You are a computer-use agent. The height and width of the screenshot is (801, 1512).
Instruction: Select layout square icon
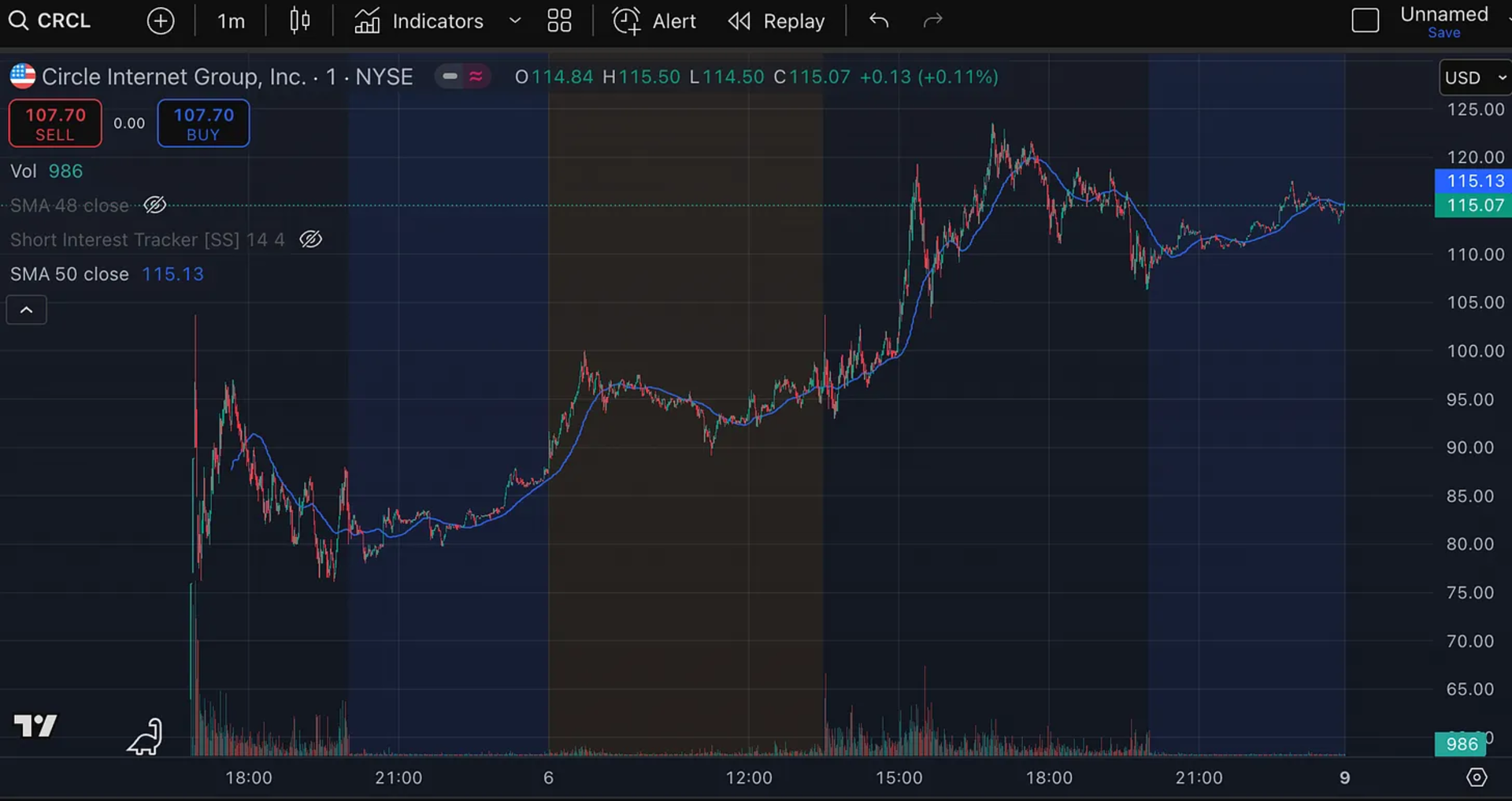pyautogui.click(x=1366, y=20)
